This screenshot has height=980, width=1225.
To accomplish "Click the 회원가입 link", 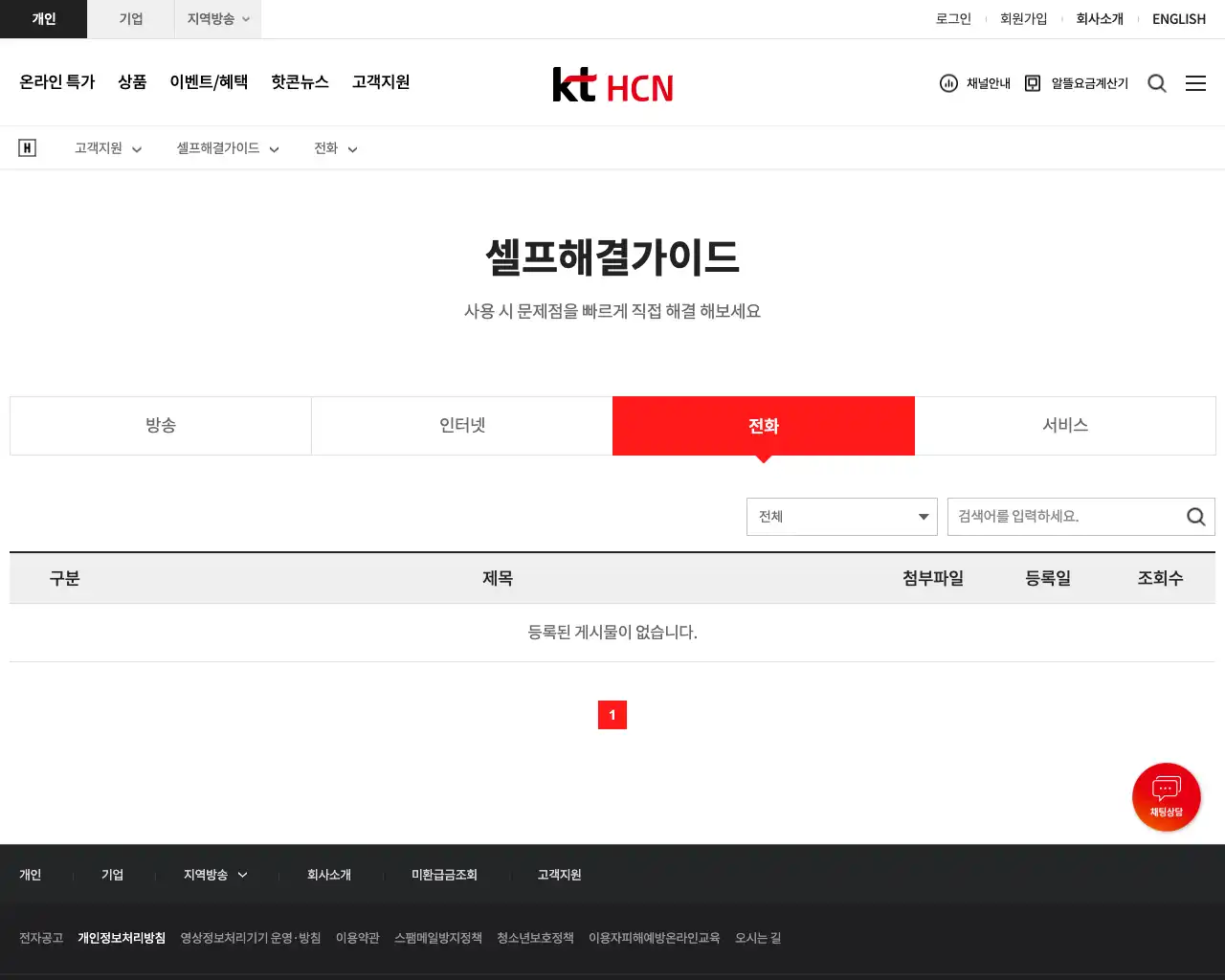I will tap(1023, 19).
